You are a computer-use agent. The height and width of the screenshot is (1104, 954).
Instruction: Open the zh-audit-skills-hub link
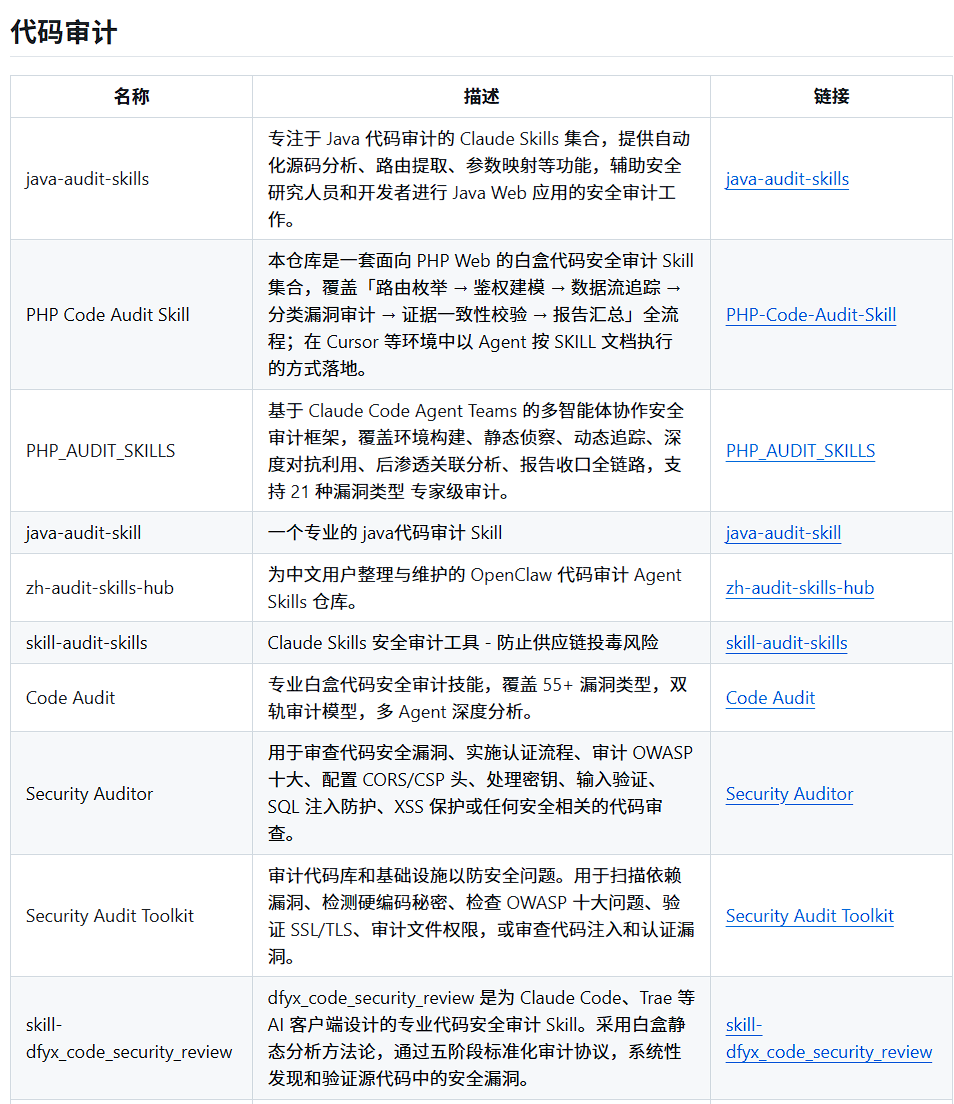click(x=800, y=588)
